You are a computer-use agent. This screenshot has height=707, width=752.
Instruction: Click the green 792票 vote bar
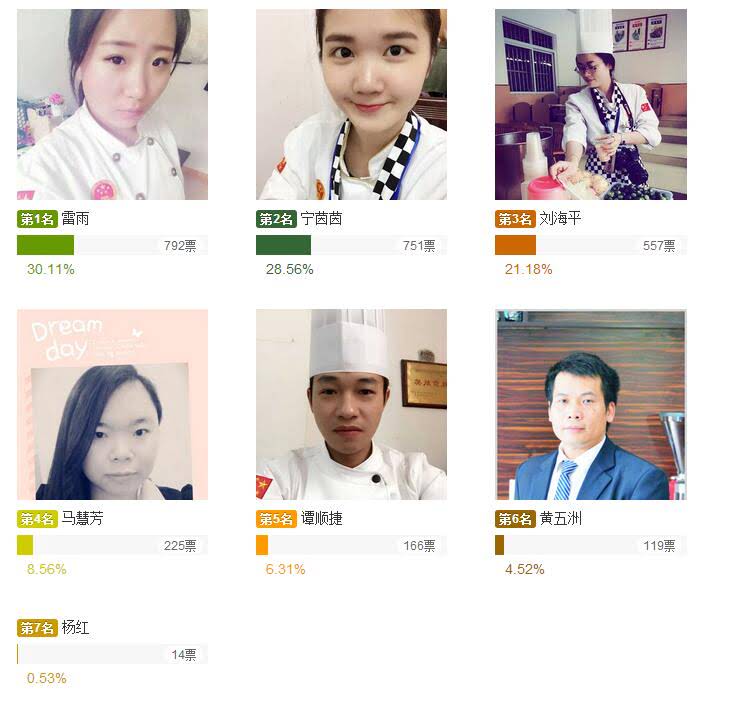coord(112,245)
